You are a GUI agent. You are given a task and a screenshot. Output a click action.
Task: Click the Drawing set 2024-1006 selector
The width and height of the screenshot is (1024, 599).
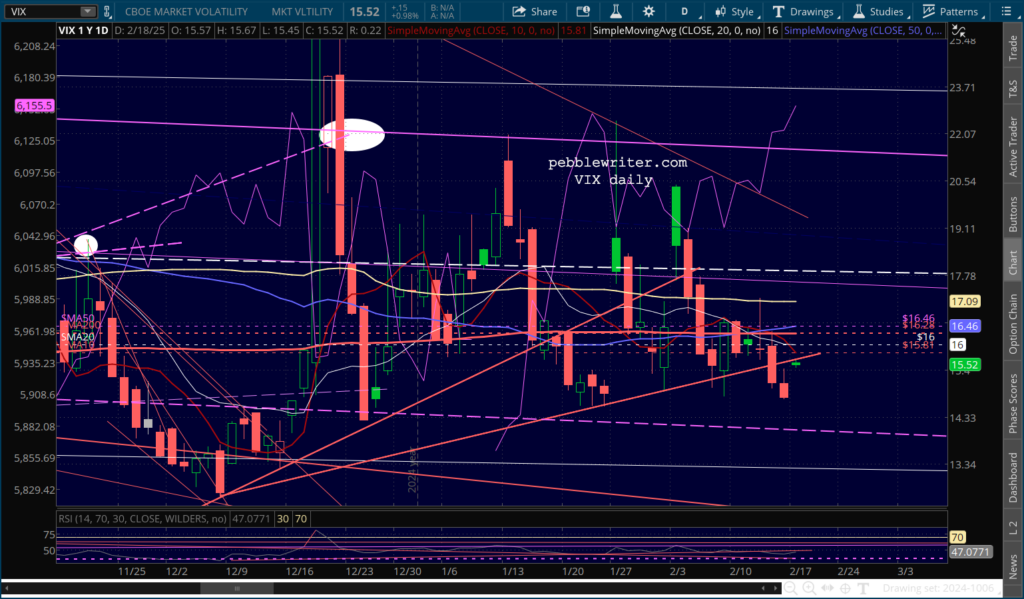pos(942,588)
